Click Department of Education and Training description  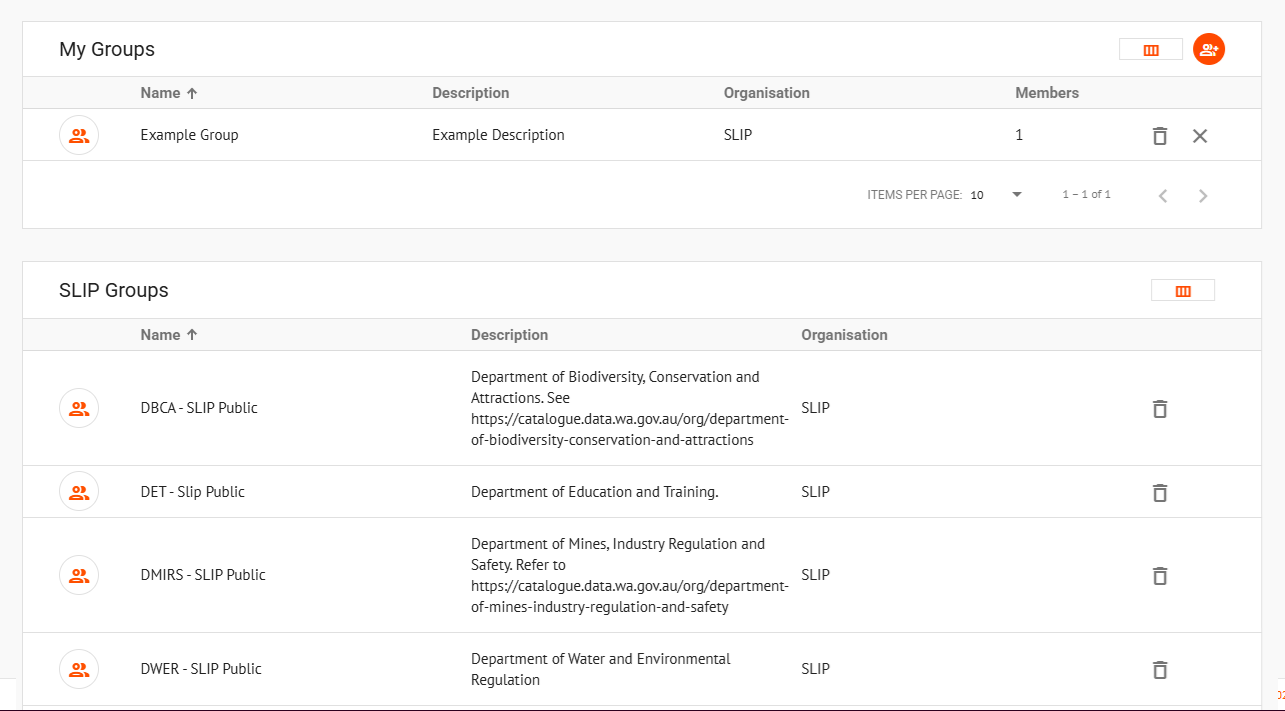tap(595, 492)
